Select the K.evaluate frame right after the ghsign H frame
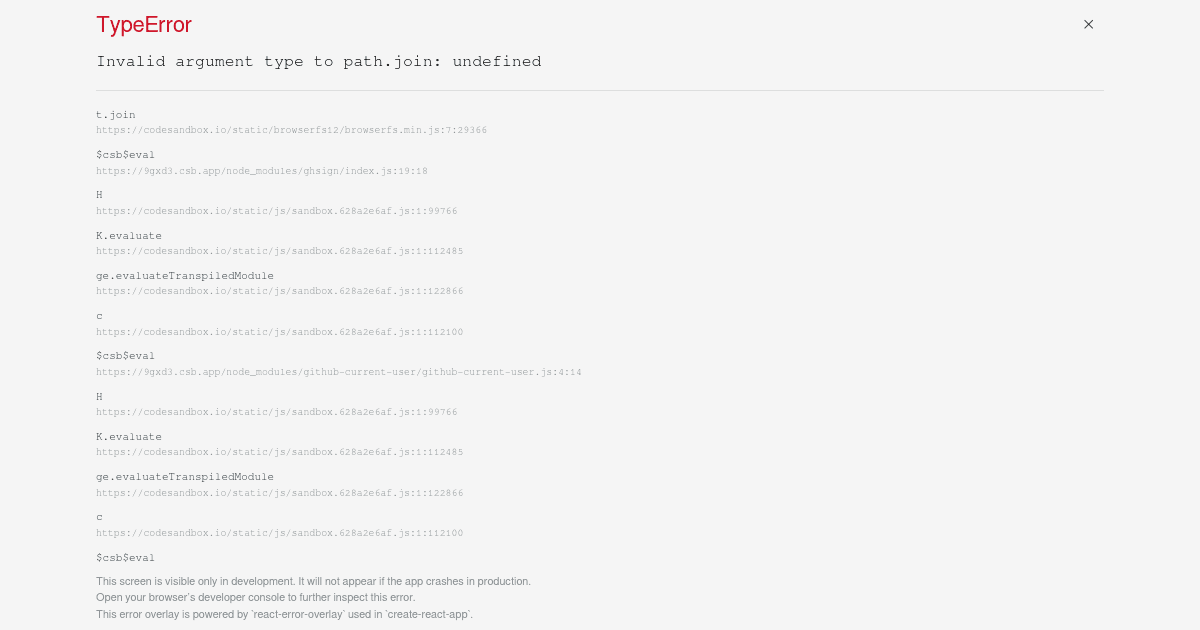 (x=129, y=236)
